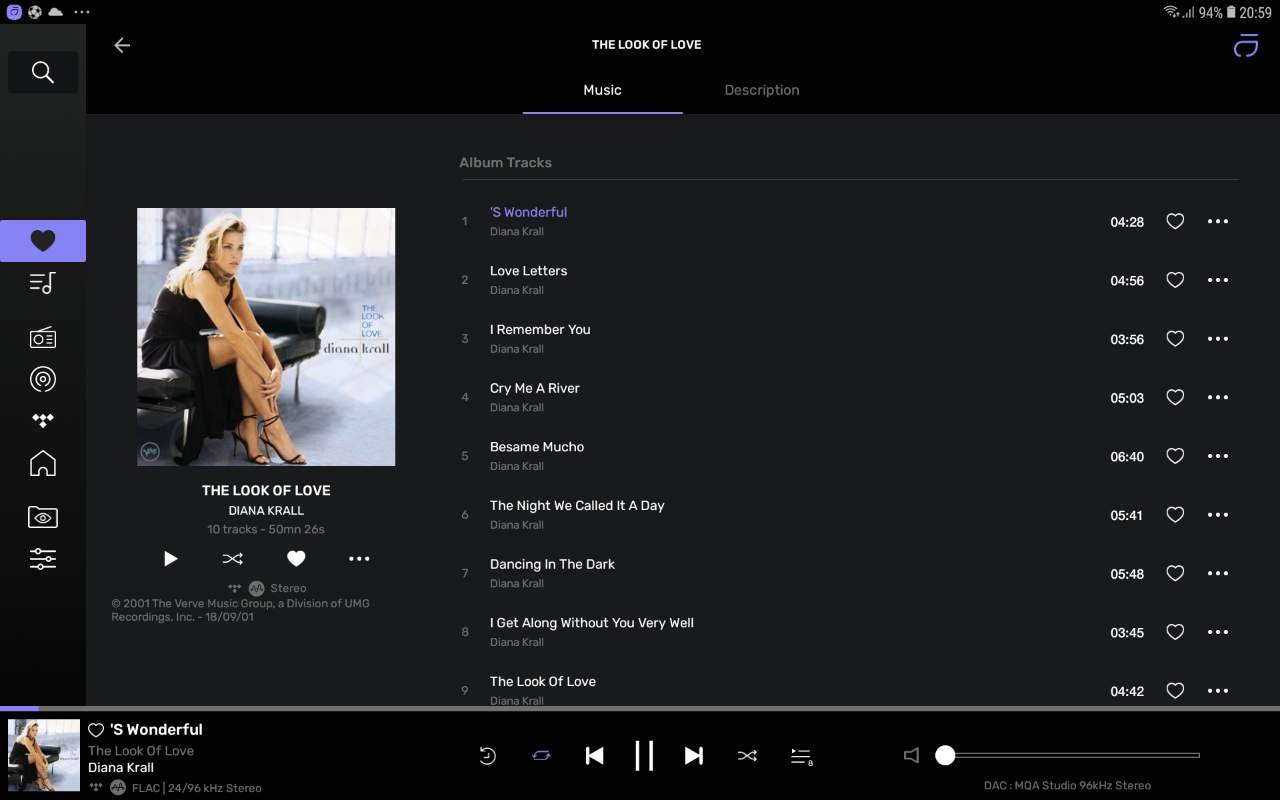Open the home icon in sidebar

pyautogui.click(x=42, y=463)
